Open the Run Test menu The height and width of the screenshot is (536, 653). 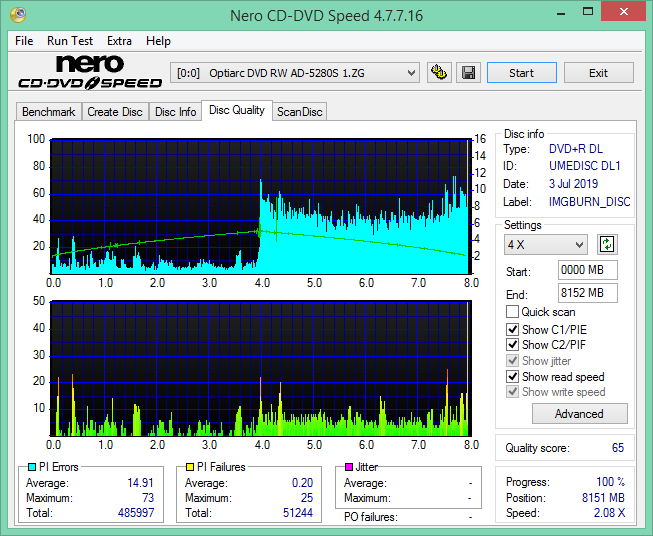pos(70,41)
